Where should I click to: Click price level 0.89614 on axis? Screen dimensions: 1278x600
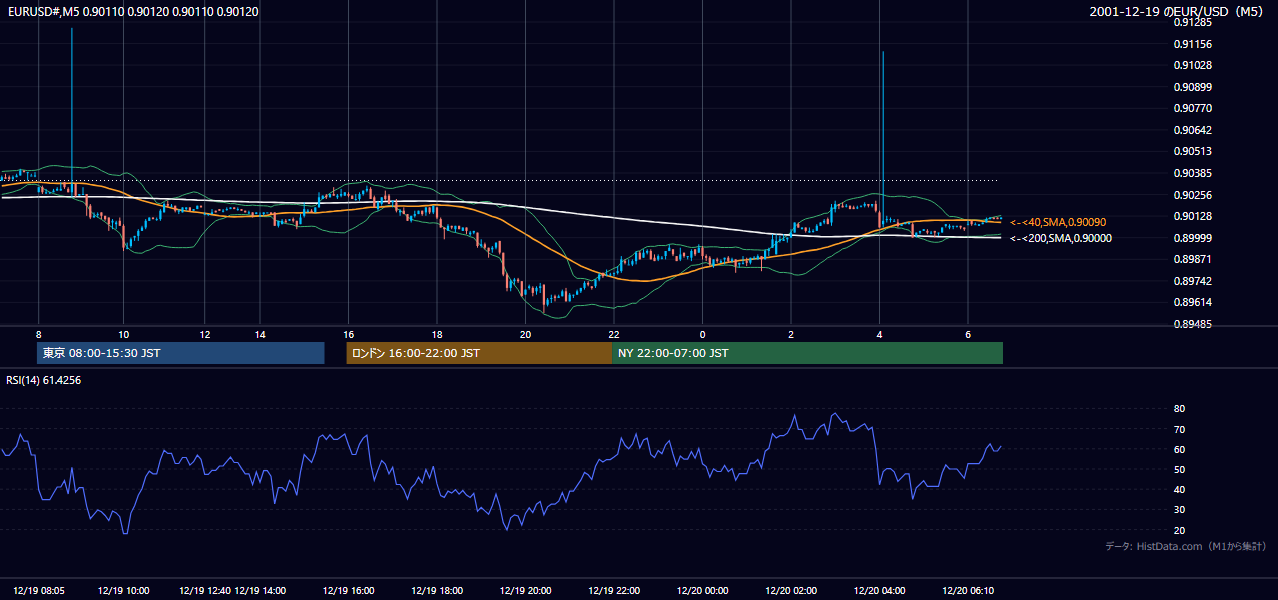tap(1192, 302)
